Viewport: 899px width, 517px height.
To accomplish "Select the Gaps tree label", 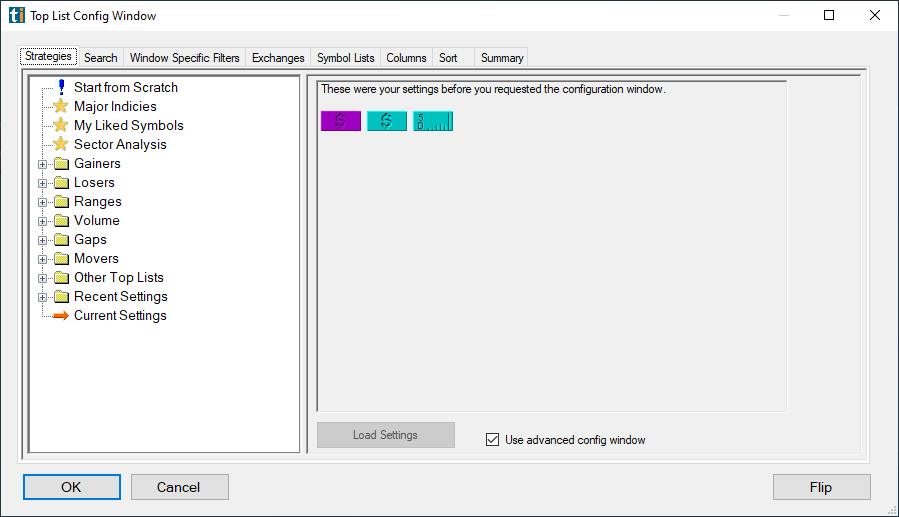I will [x=91, y=239].
